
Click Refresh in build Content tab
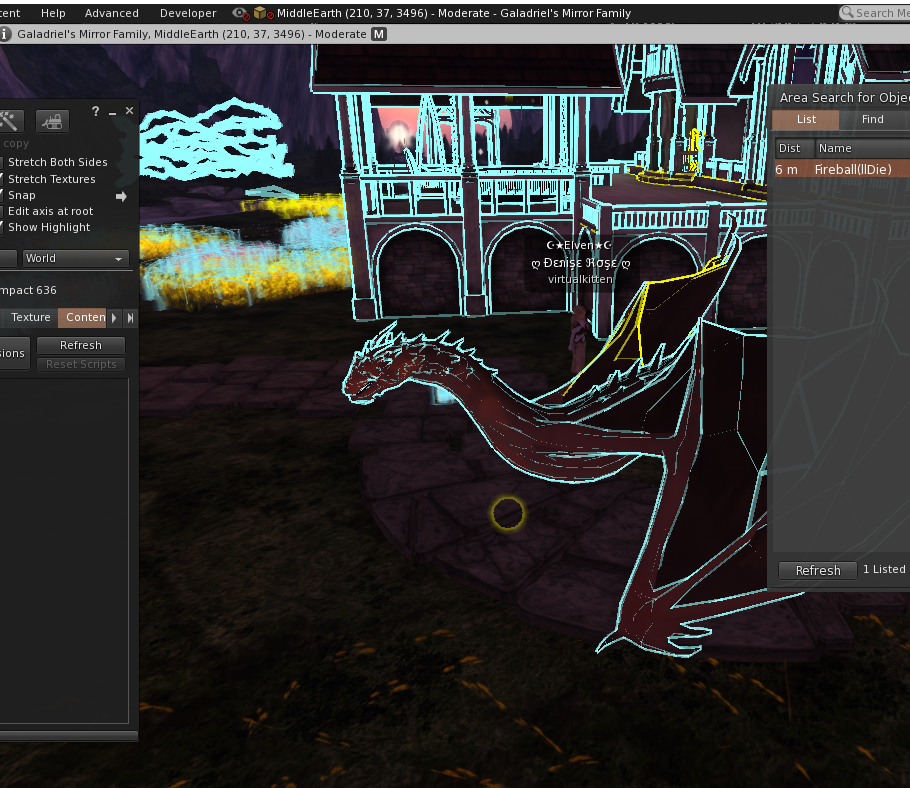pos(81,345)
